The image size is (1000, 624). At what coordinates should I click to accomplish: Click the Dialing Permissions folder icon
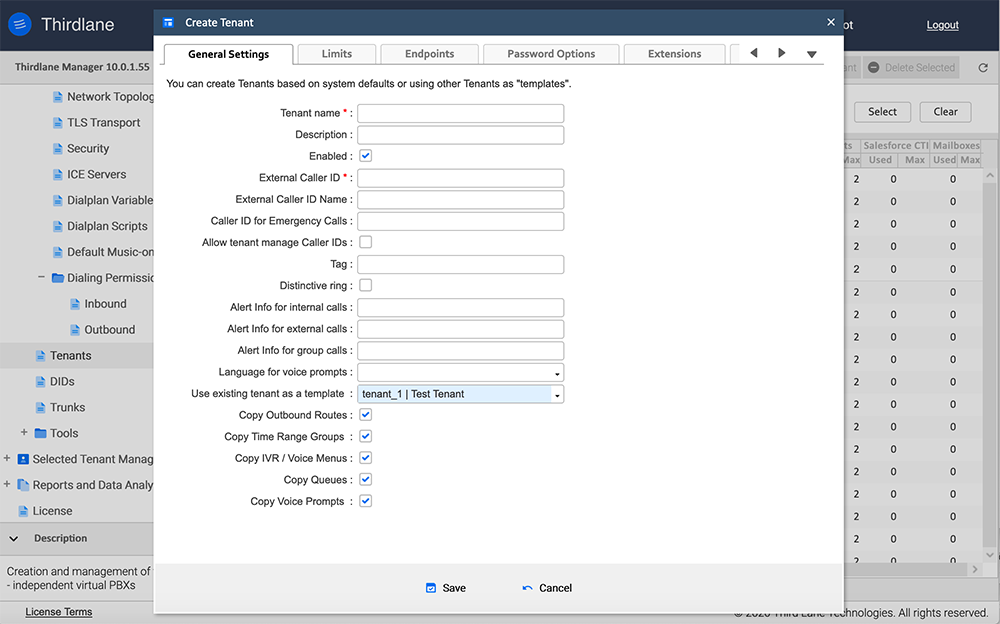coord(58,278)
